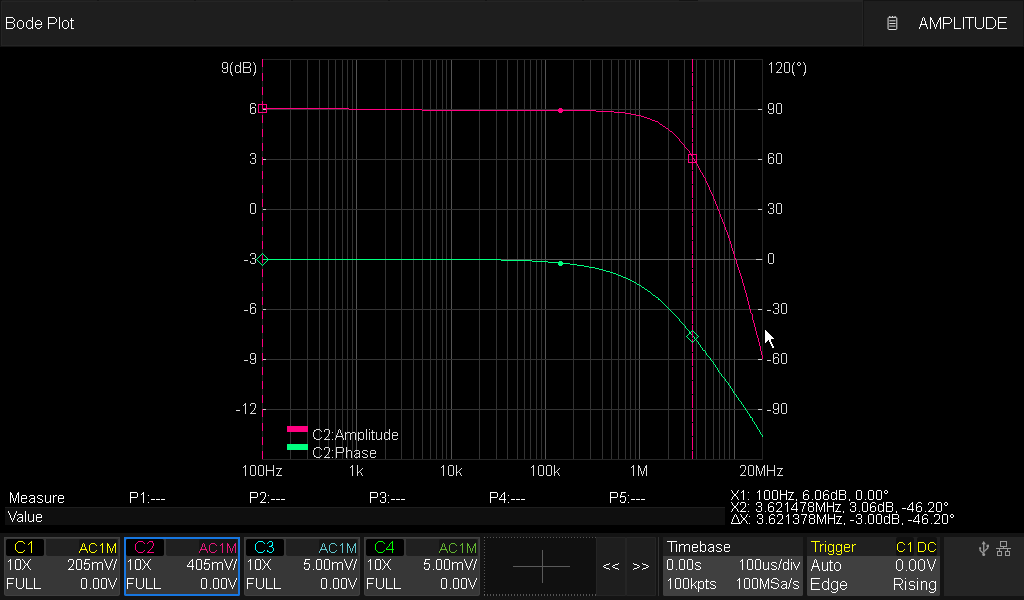Toggle channel C4 descriptor box

422,566
